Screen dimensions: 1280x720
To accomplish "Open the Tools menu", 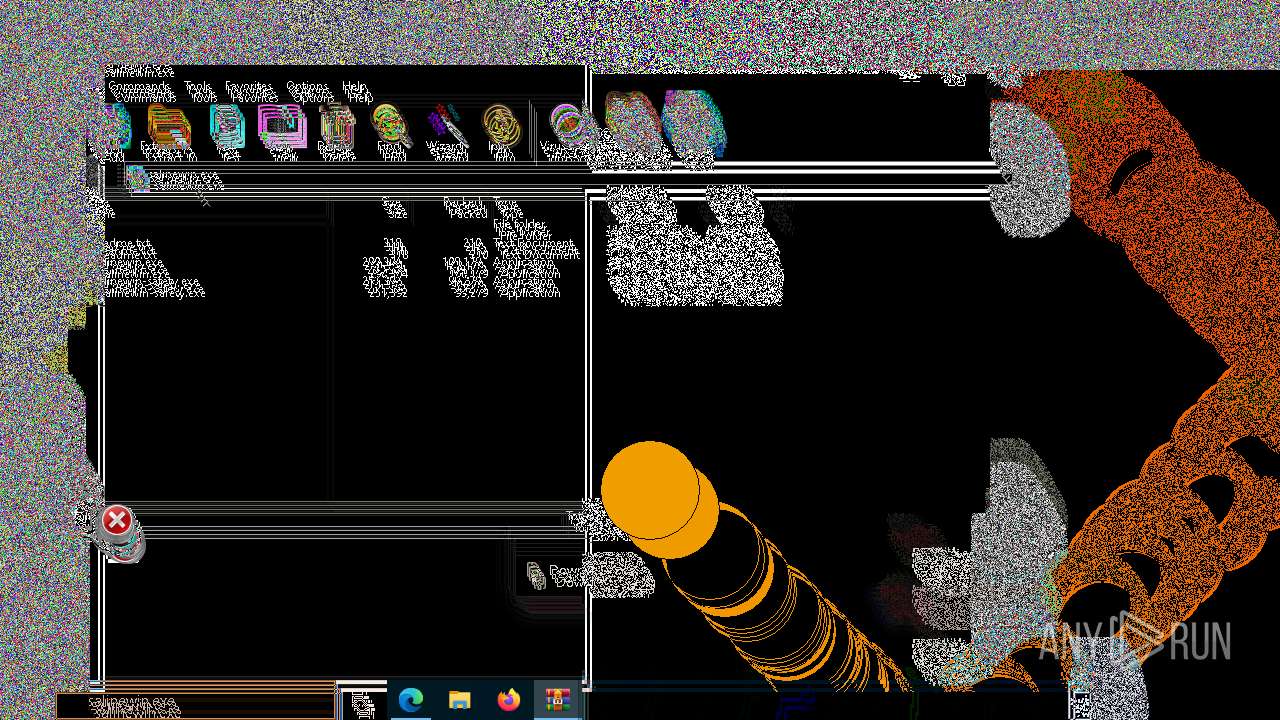I will click(x=199, y=92).
